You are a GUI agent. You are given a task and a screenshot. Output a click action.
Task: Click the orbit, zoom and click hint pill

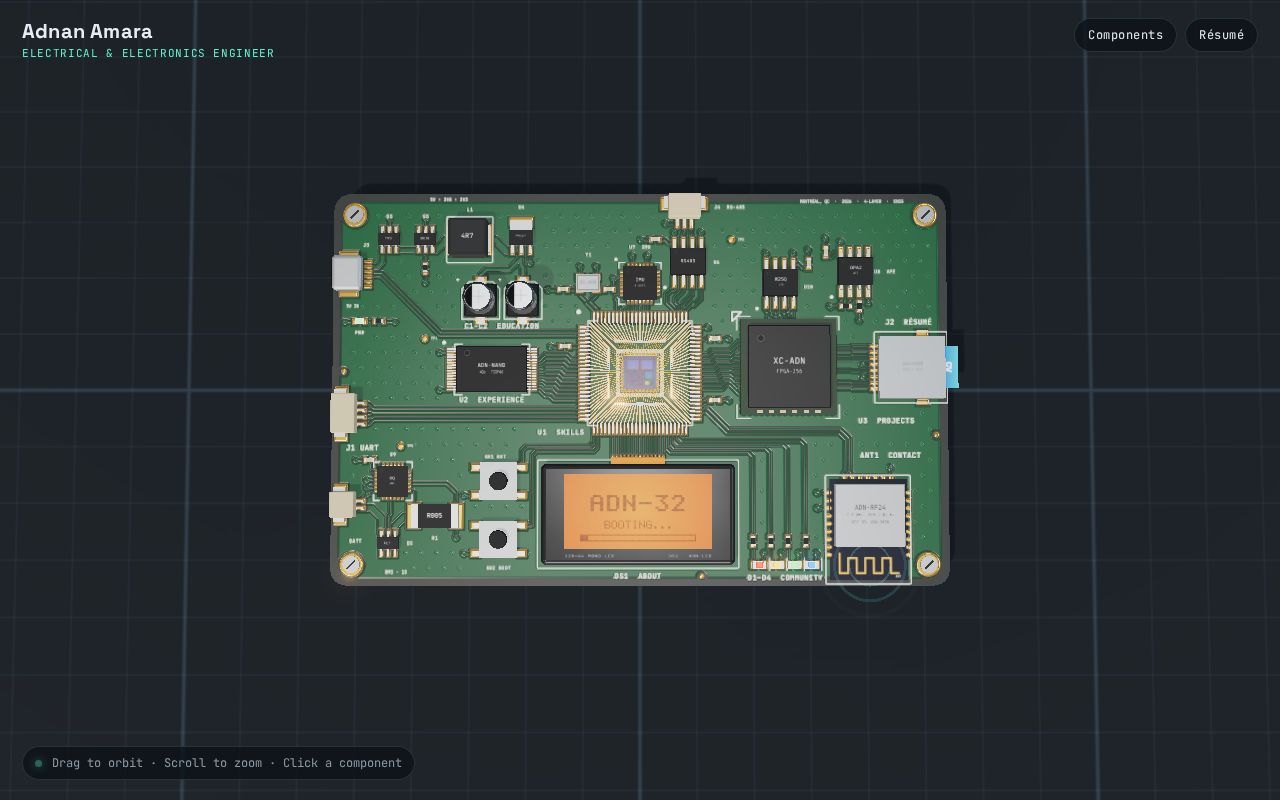coord(218,763)
